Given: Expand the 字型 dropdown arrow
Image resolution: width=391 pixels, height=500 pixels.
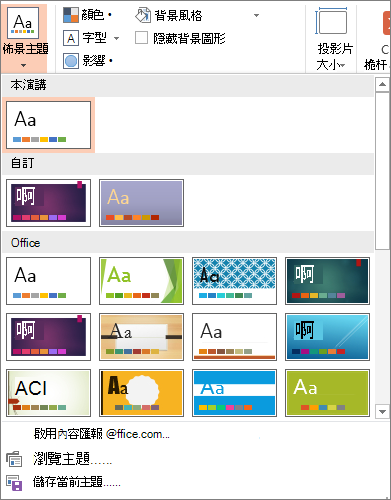Looking at the screenshot, I should pos(116,38).
